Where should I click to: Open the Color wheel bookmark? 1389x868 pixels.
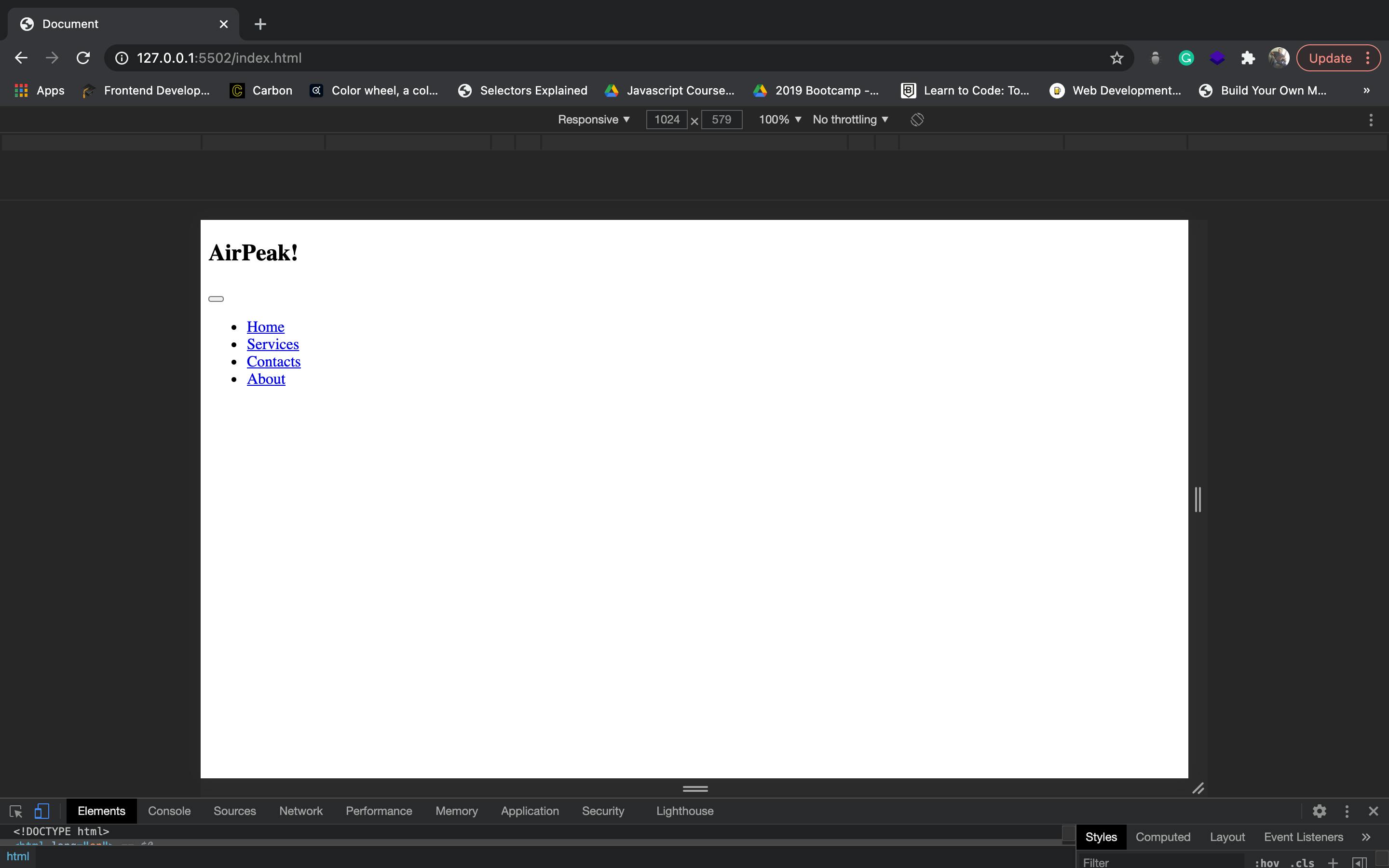[x=374, y=90]
